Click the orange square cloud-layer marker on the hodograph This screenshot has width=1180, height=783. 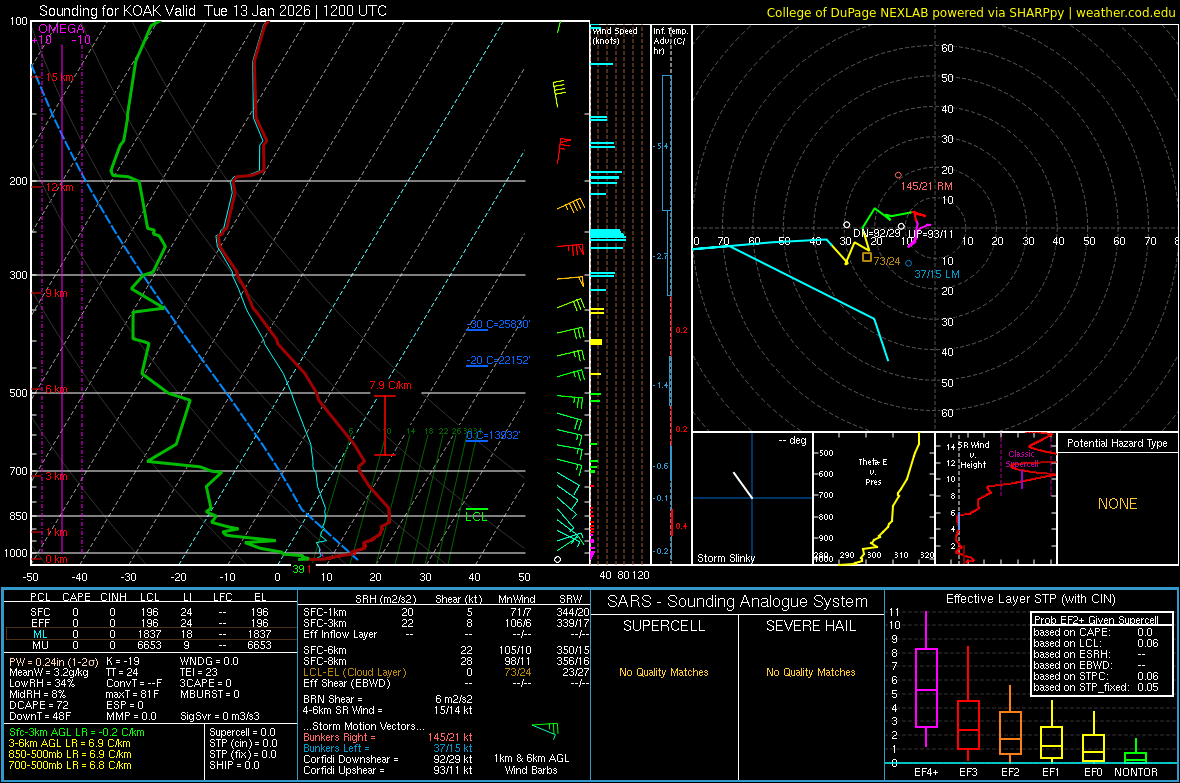pos(867,257)
